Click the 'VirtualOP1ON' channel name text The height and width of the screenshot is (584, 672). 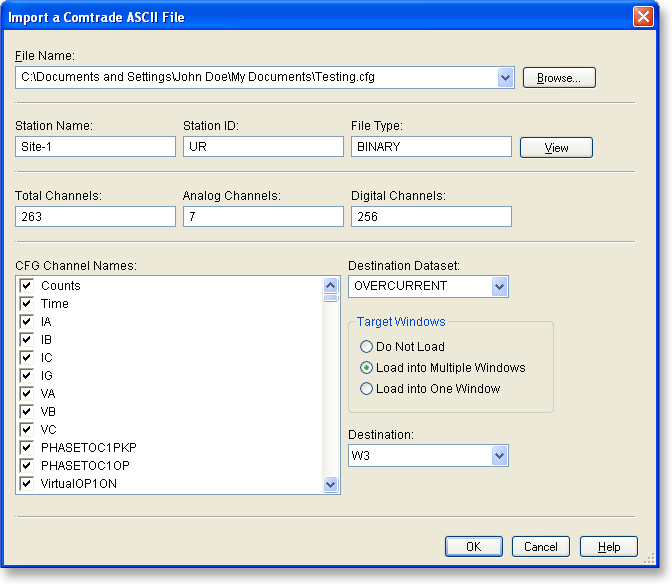79,484
